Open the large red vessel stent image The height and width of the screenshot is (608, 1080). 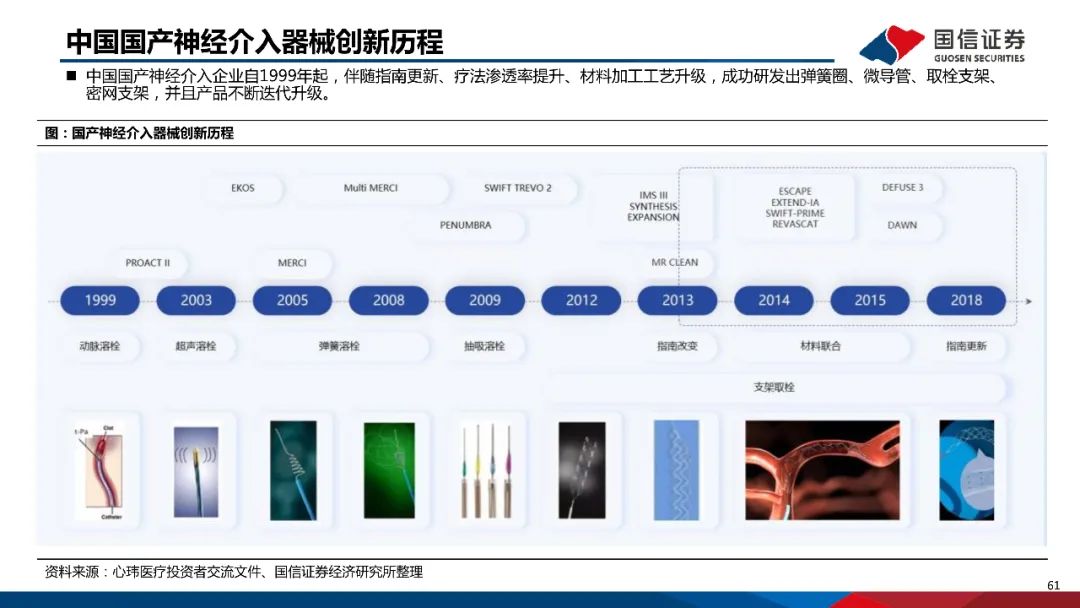[822, 470]
